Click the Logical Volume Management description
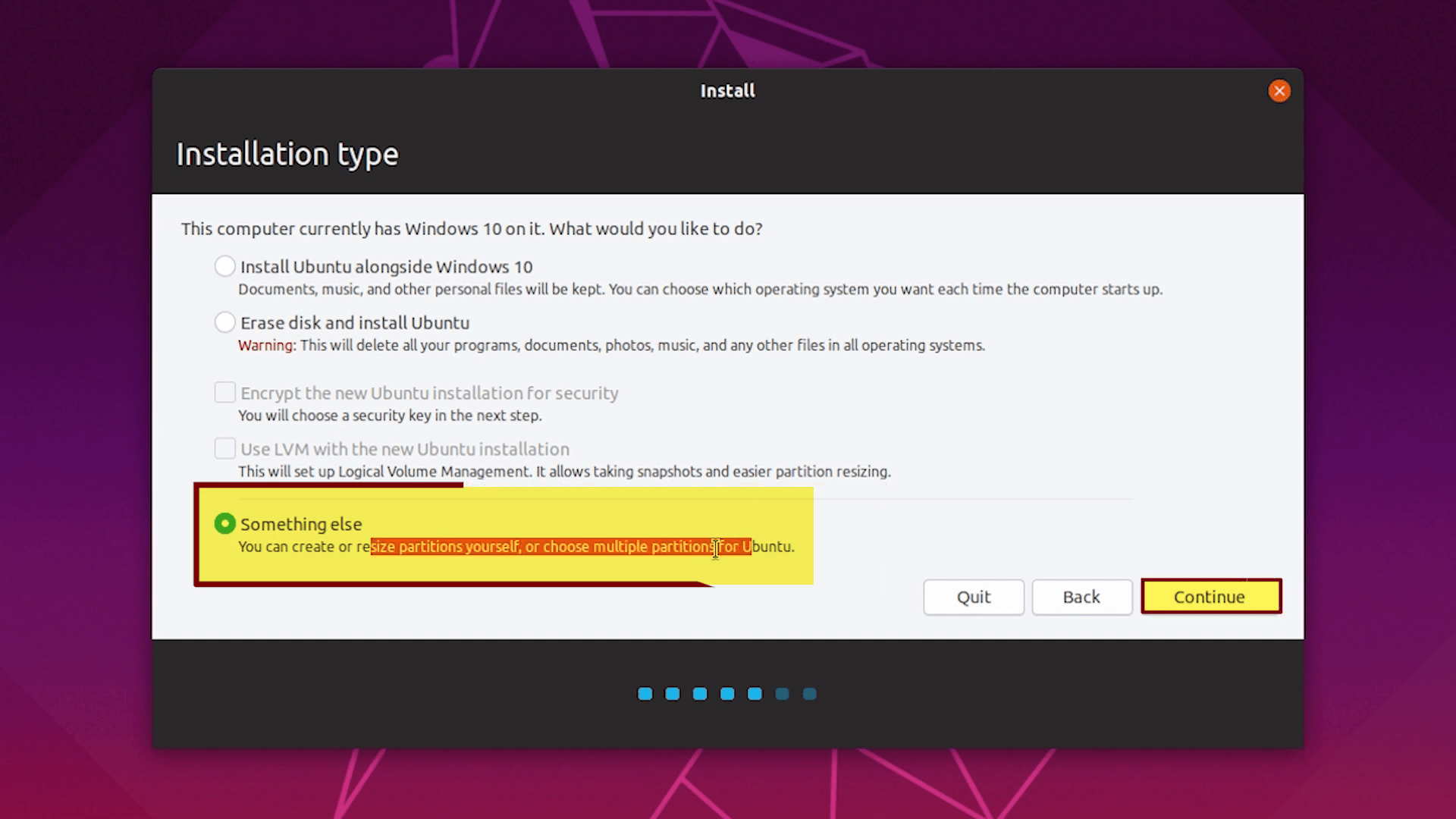This screenshot has height=819, width=1456. pyautogui.click(x=564, y=472)
